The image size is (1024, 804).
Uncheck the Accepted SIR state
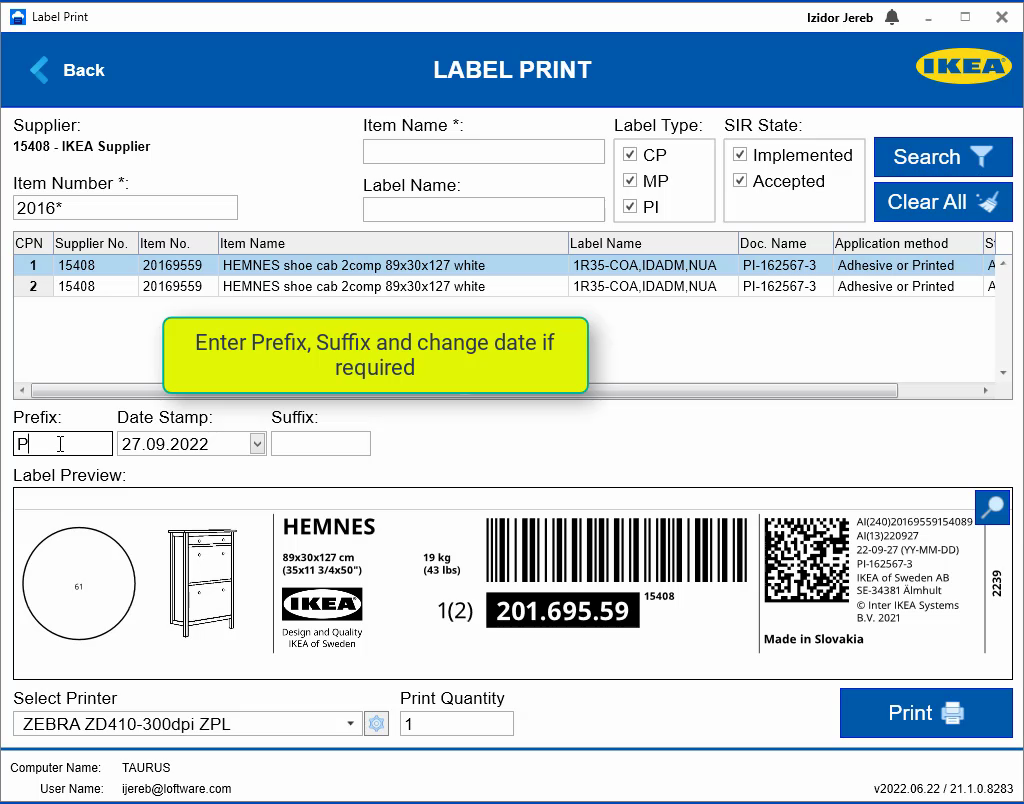(740, 180)
